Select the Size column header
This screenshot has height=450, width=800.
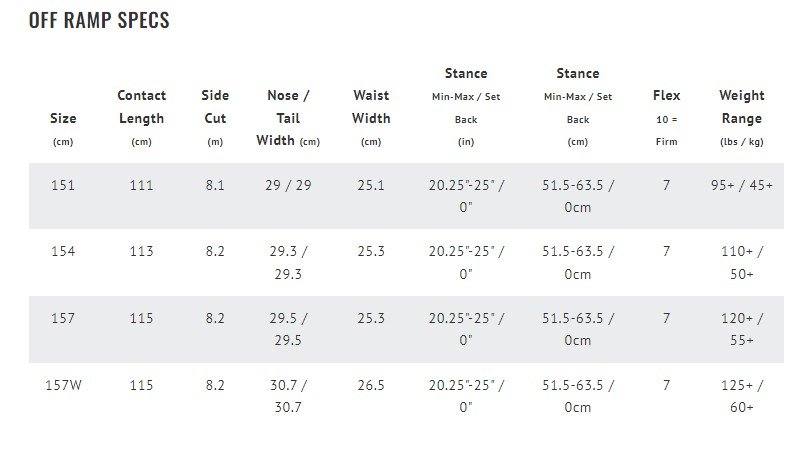pyautogui.click(x=63, y=118)
